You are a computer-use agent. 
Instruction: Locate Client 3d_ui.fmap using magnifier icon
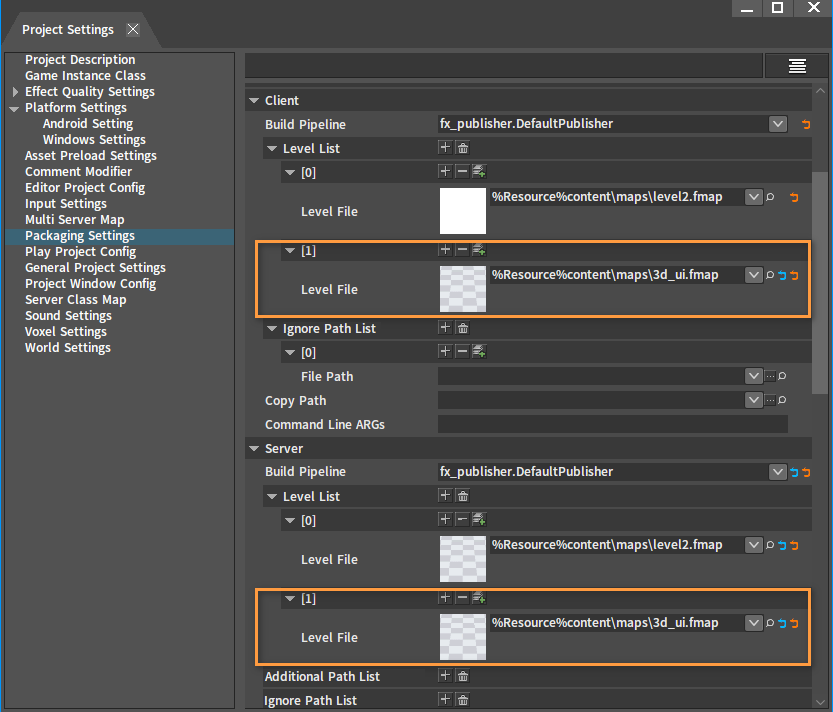coord(770,275)
